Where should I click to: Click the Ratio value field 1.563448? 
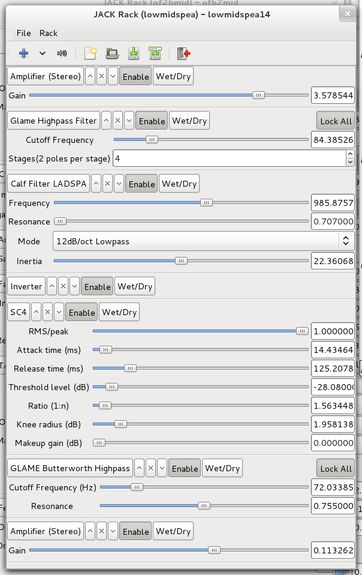(x=333, y=406)
